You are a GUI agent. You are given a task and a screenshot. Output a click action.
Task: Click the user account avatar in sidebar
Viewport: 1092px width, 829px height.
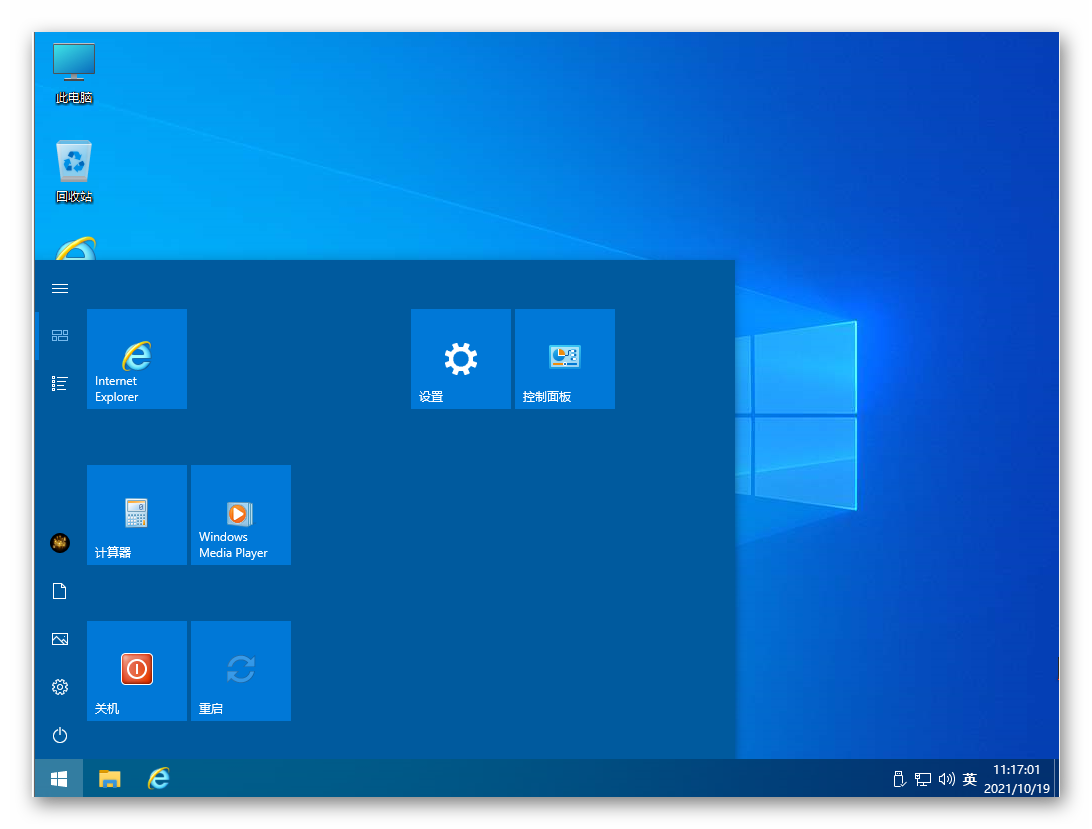point(60,543)
